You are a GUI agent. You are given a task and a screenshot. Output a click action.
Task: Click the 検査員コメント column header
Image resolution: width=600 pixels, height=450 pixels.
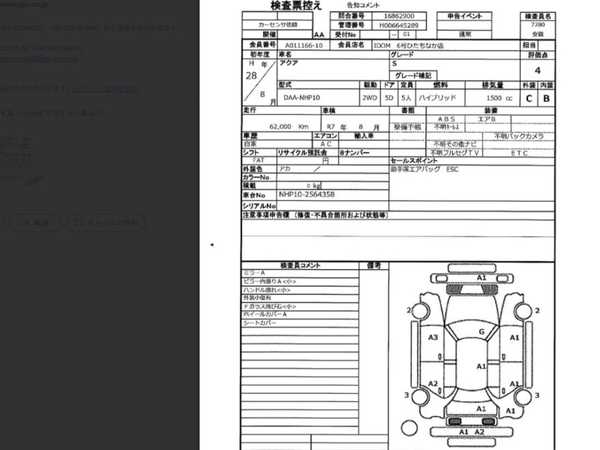[x=300, y=265]
